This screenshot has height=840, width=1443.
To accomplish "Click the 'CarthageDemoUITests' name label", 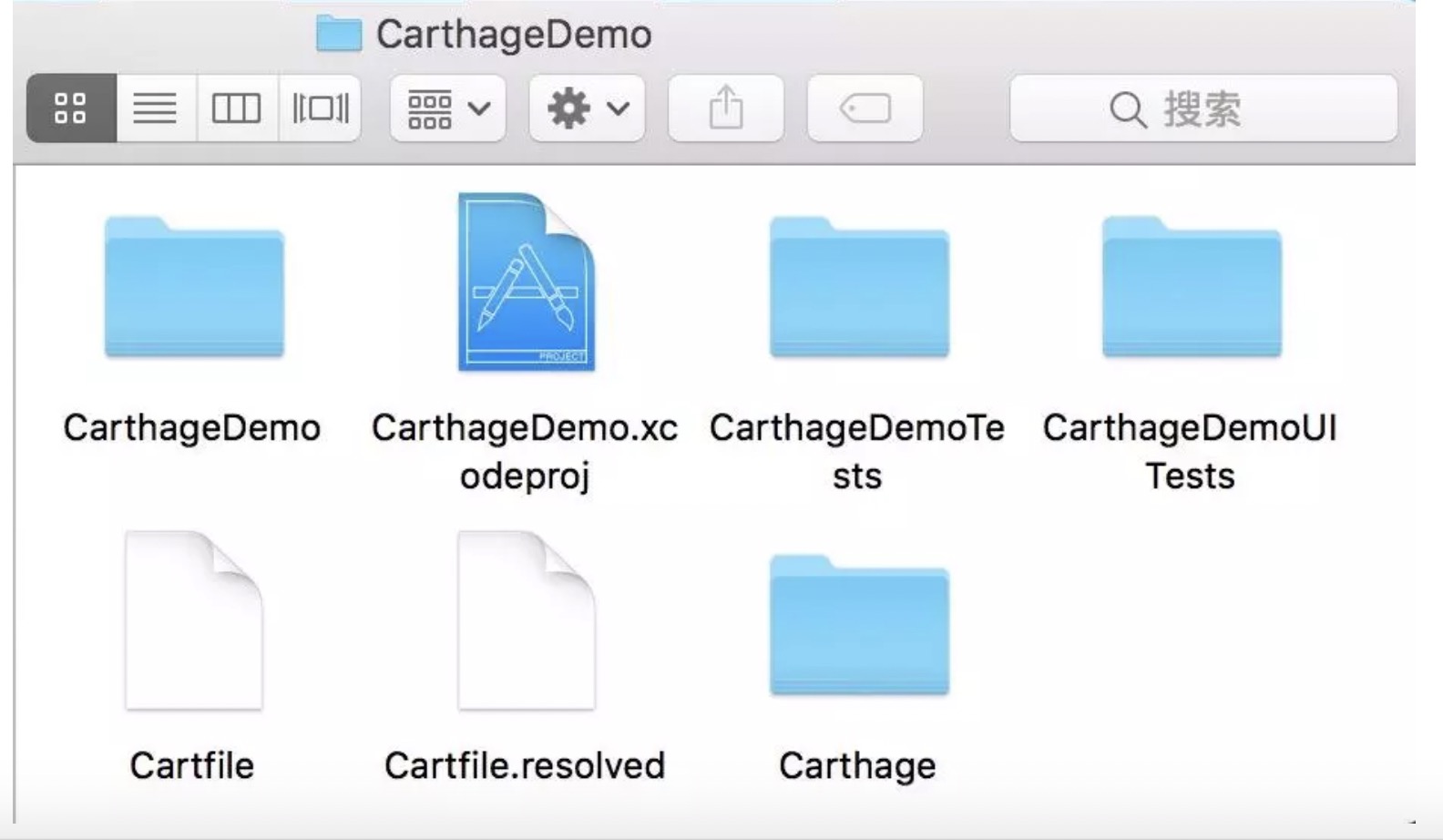I will click(1190, 452).
